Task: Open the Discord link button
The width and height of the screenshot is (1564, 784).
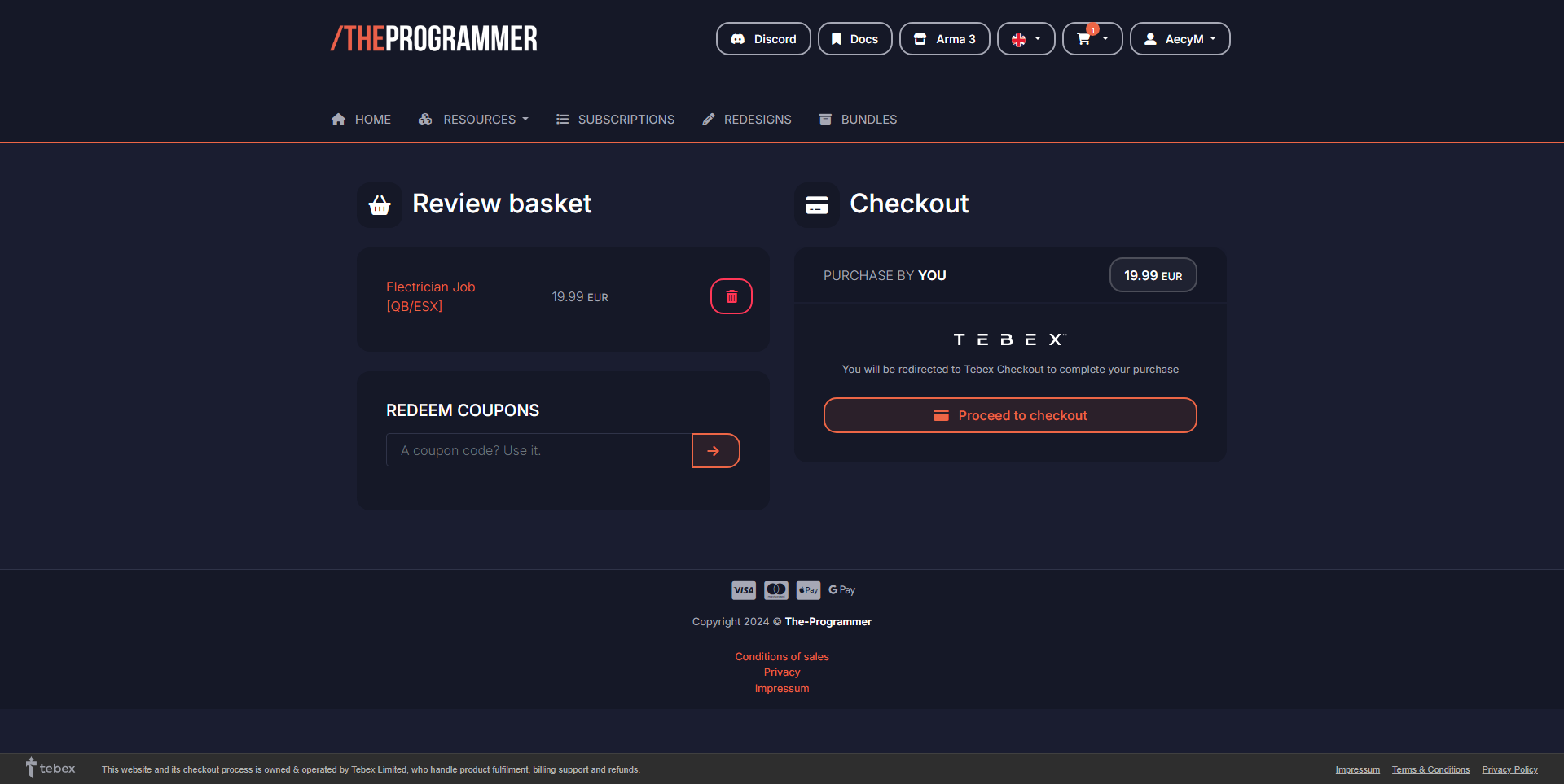Action: (763, 39)
